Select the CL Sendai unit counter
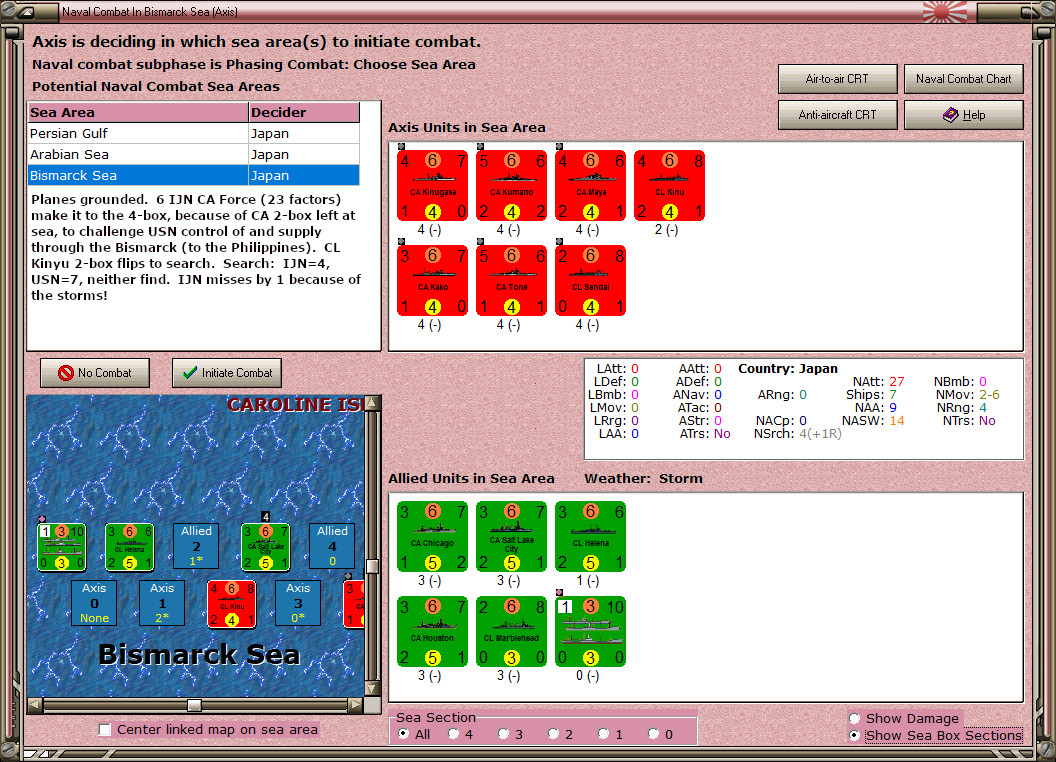1056x762 pixels. point(590,280)
